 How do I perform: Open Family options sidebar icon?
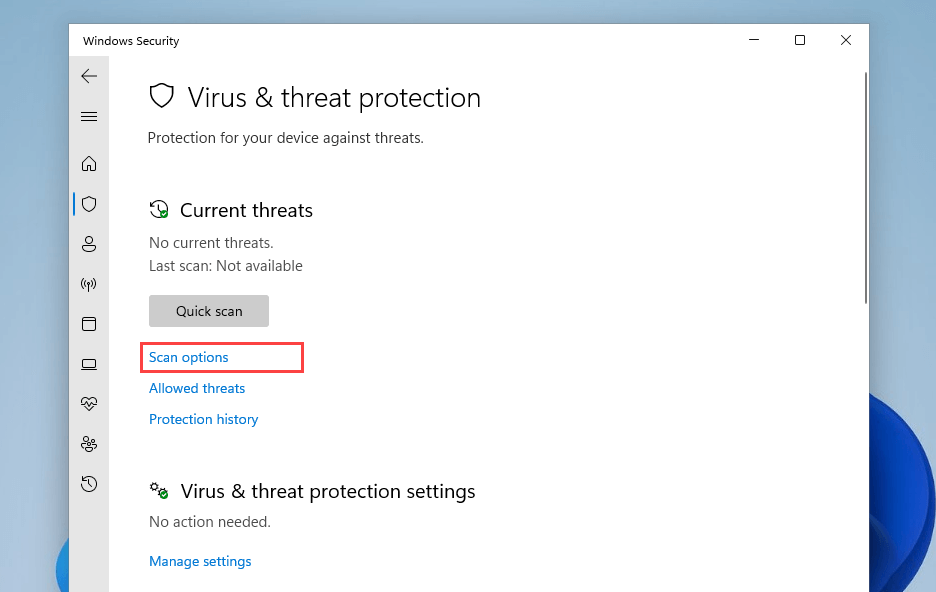coord(89,444)
